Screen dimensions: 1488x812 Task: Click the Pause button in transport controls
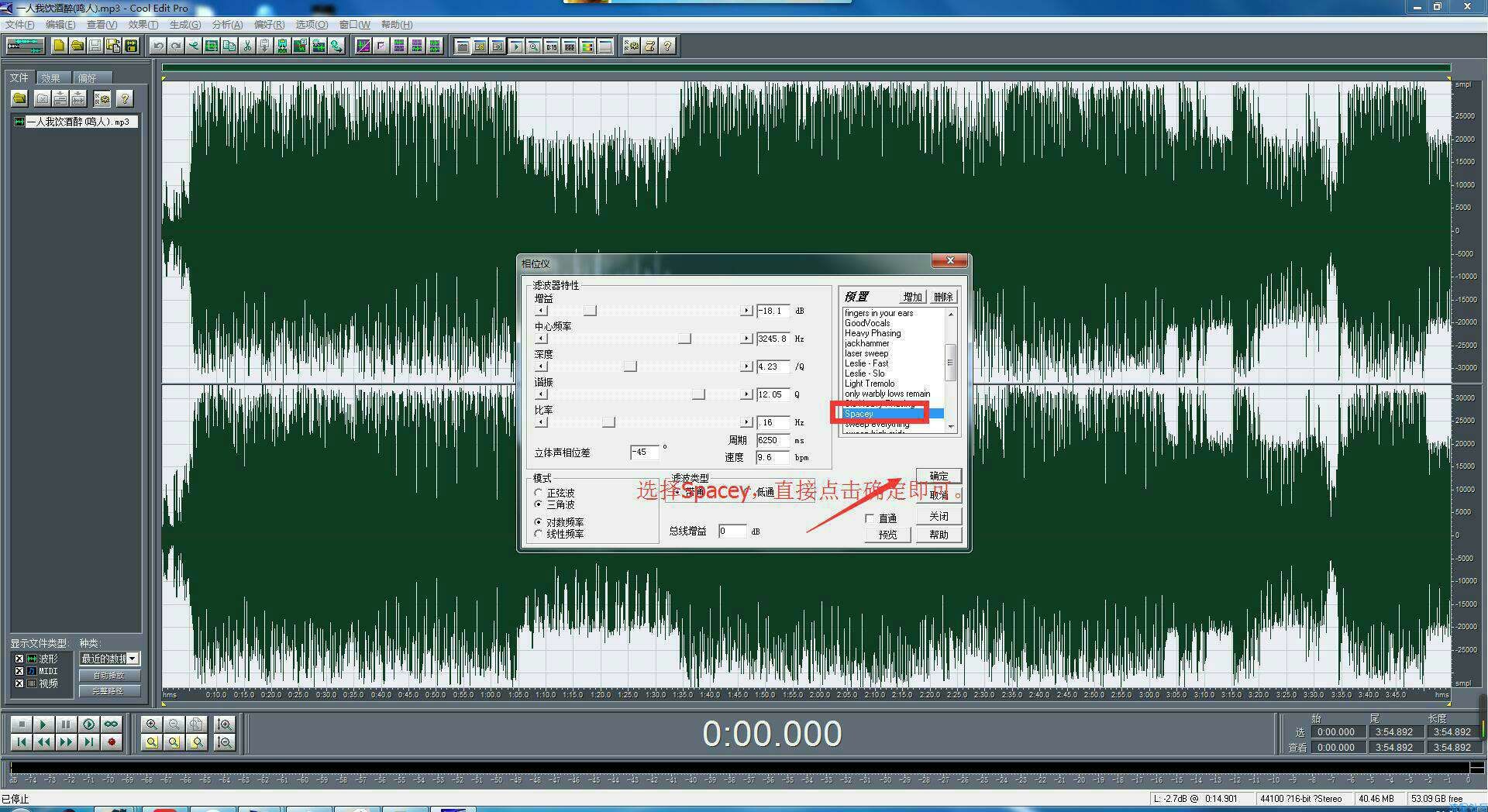pyautogui.click(x=66, y=724)
